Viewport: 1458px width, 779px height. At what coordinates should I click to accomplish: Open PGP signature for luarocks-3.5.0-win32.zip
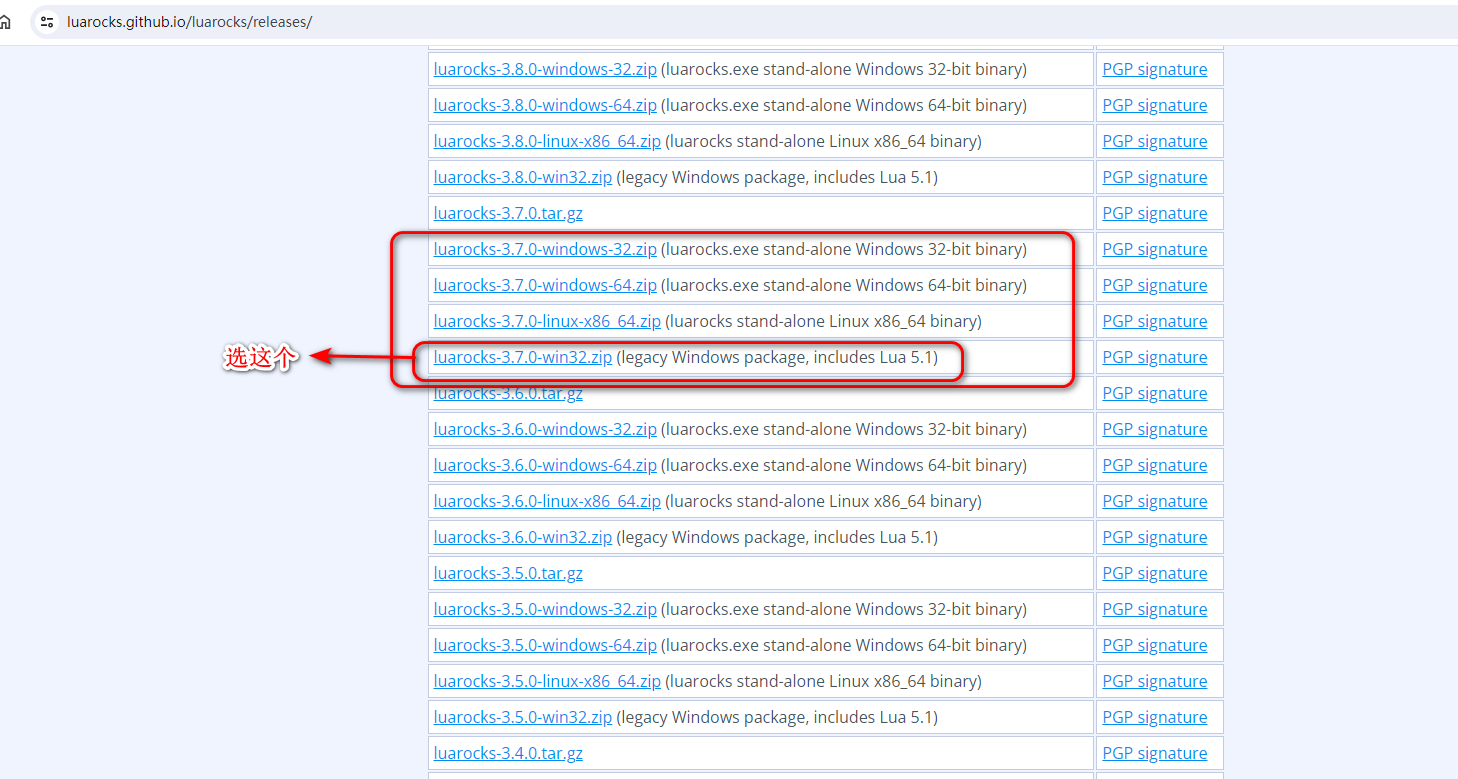(x=1155, y=717)
